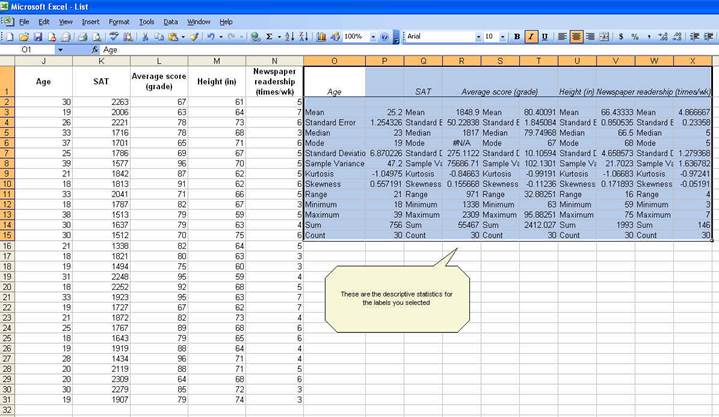
Task: Open the Data menu
Action: click(x=171, y=21)
